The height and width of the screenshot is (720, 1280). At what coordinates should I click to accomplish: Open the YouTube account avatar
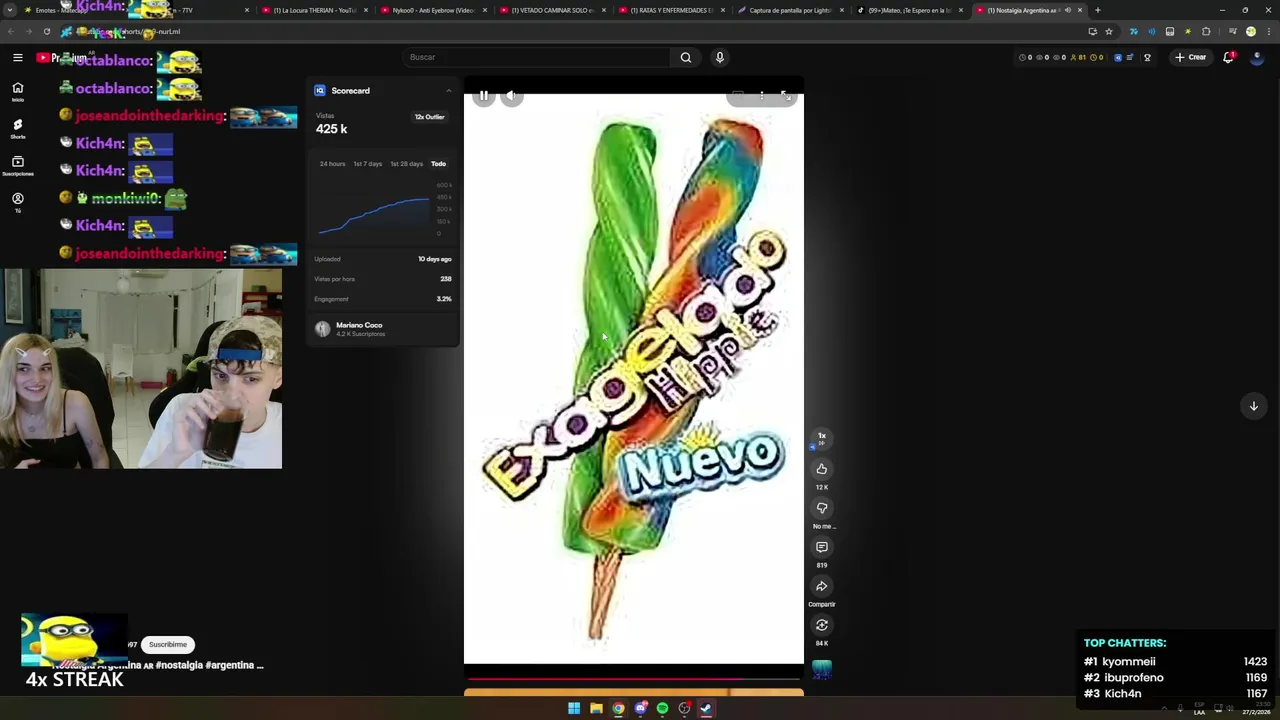1257,57
